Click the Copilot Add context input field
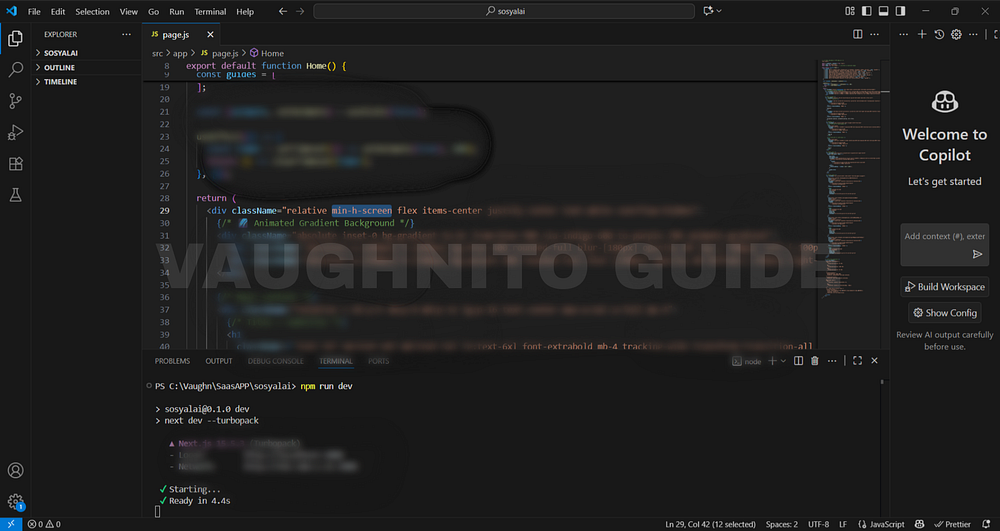 pos(945,236)
